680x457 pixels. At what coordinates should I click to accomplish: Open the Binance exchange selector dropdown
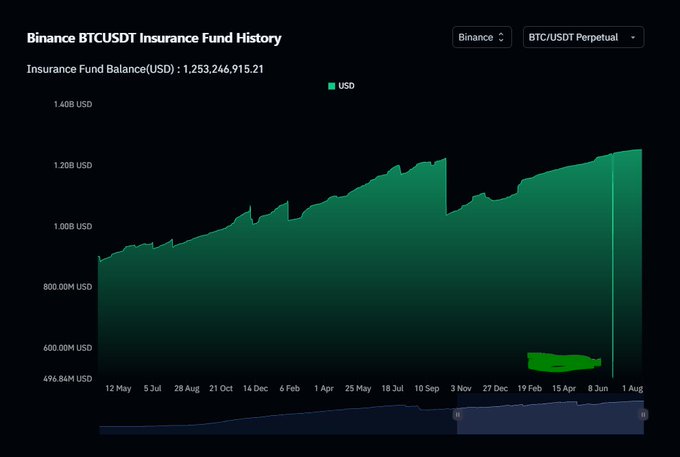click(482, 37)
